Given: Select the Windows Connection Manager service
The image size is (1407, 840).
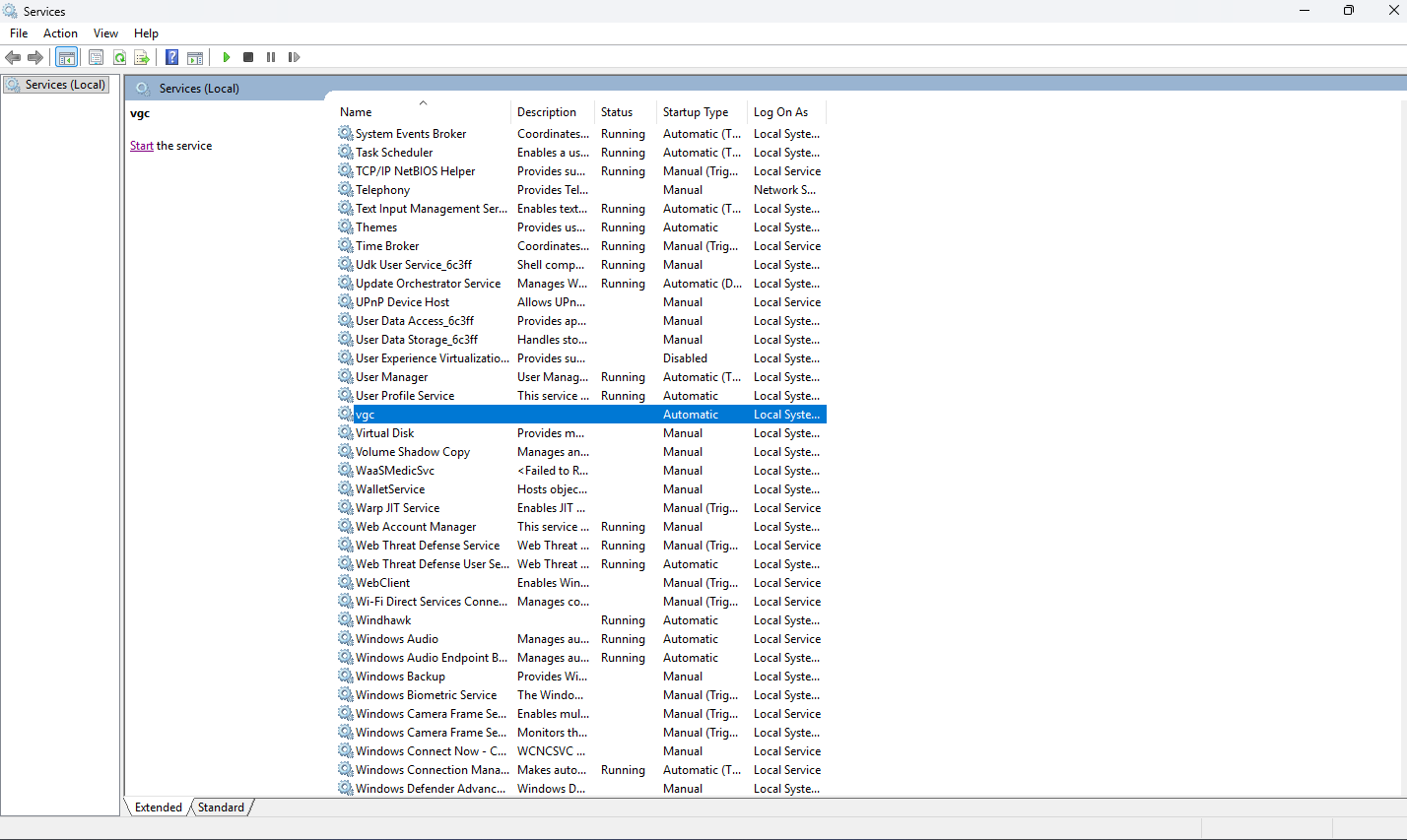Looking at the screenshot, I should pos(581,770).
